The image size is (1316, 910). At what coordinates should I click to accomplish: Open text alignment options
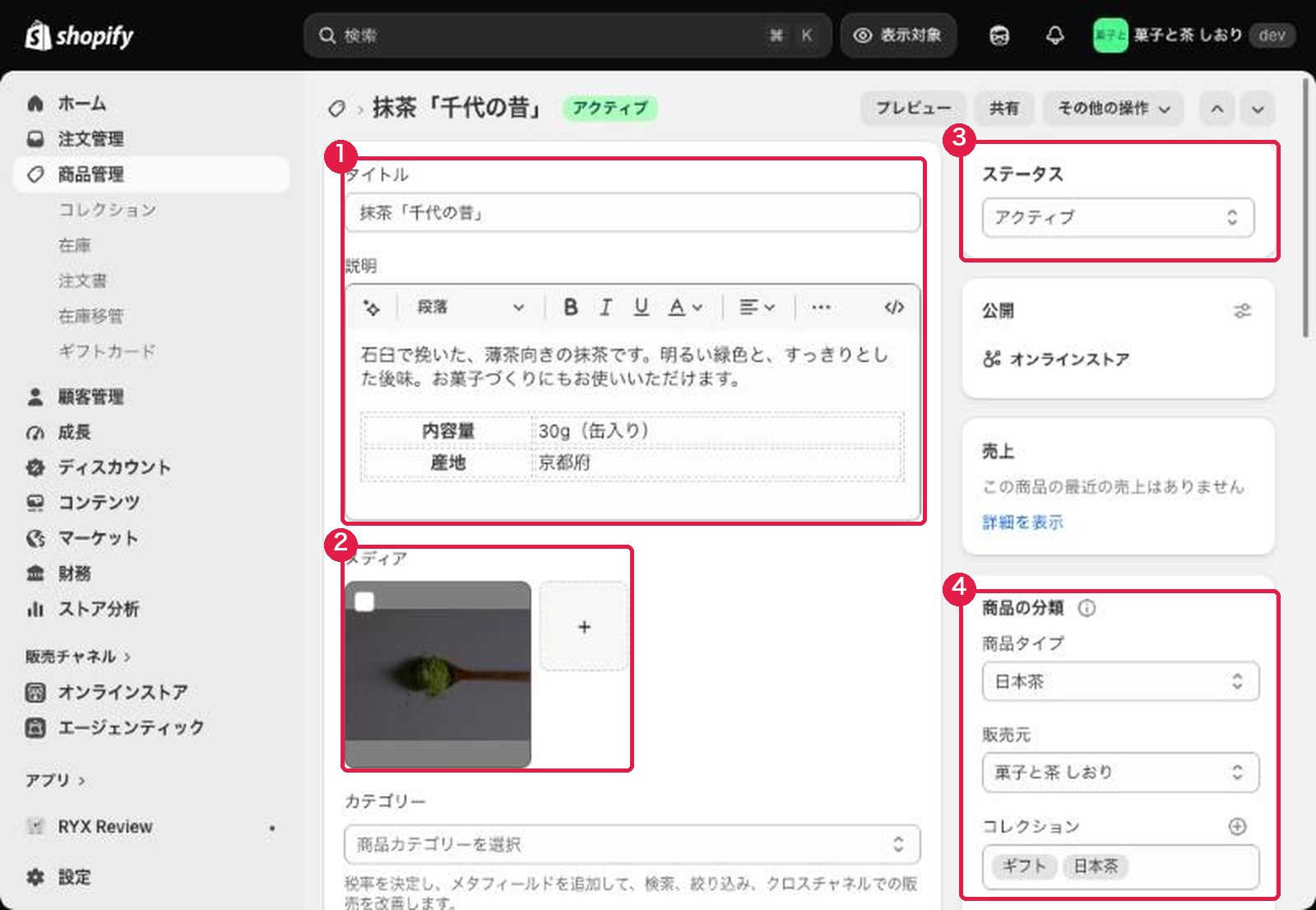(x=757, y=307)
